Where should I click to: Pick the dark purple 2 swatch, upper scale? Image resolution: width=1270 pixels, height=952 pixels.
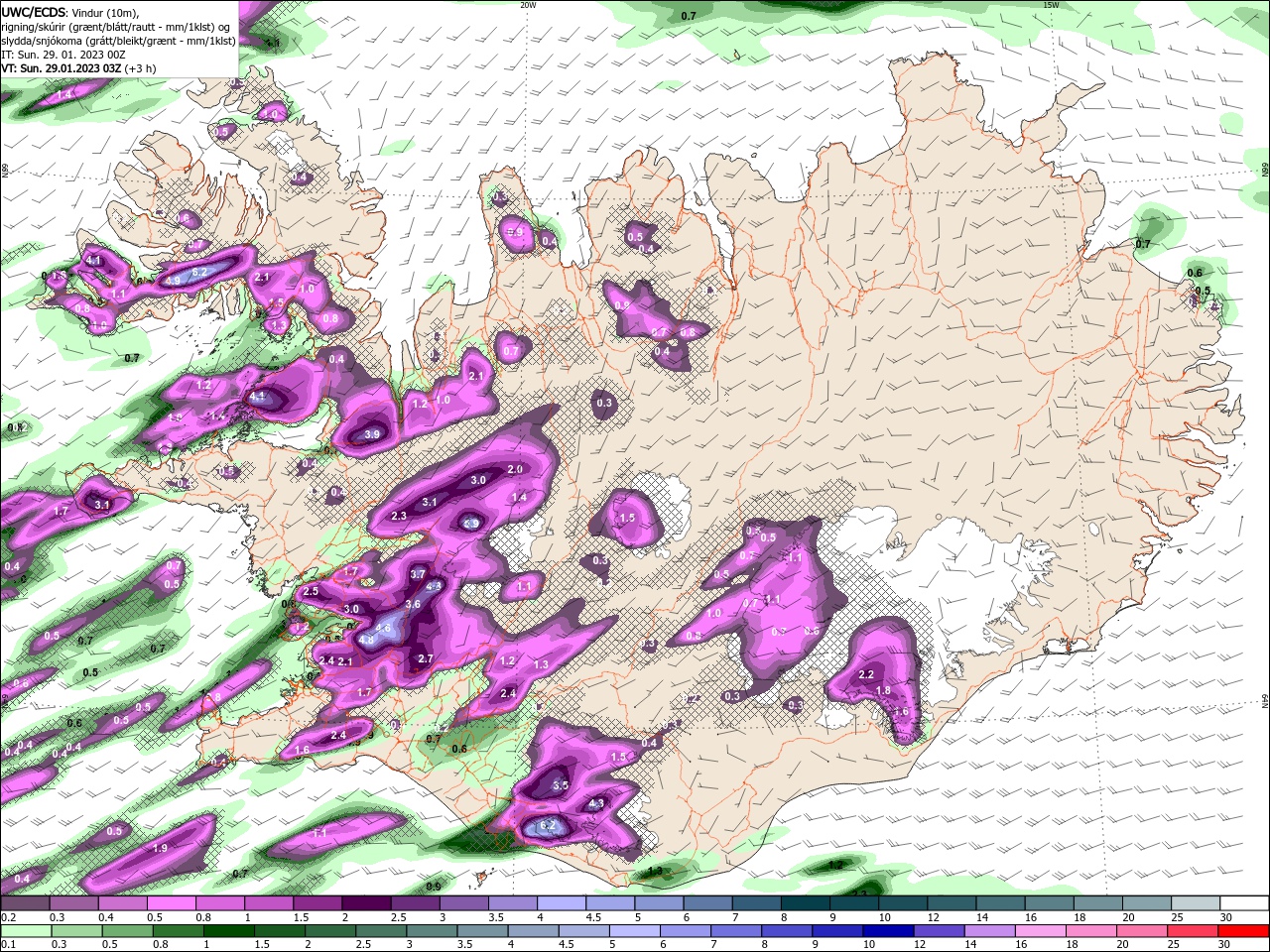click(x=365, y=903)
